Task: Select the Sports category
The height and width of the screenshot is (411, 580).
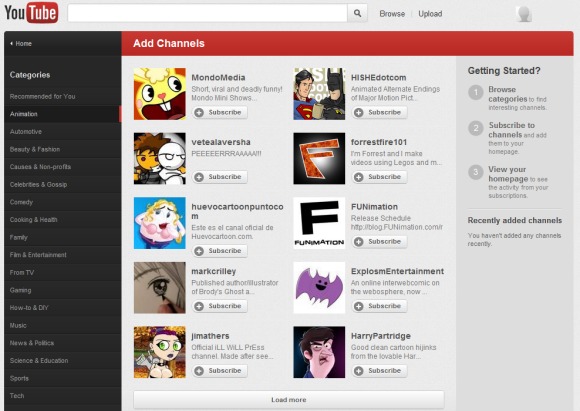Action: point(63,378)
